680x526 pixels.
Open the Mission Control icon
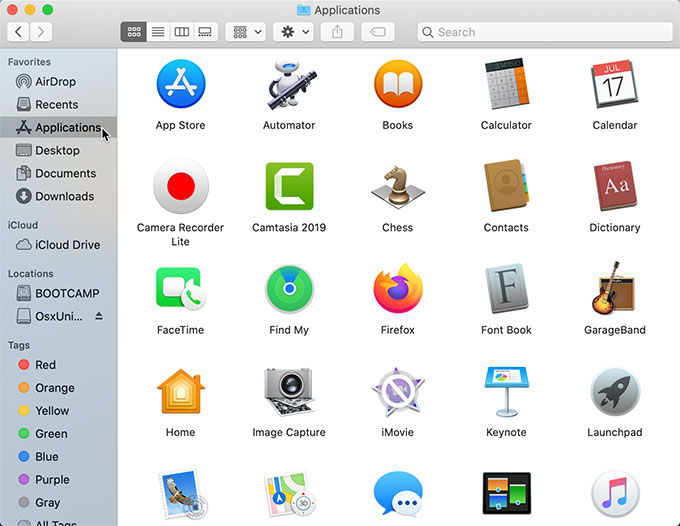tap(507, 493)
